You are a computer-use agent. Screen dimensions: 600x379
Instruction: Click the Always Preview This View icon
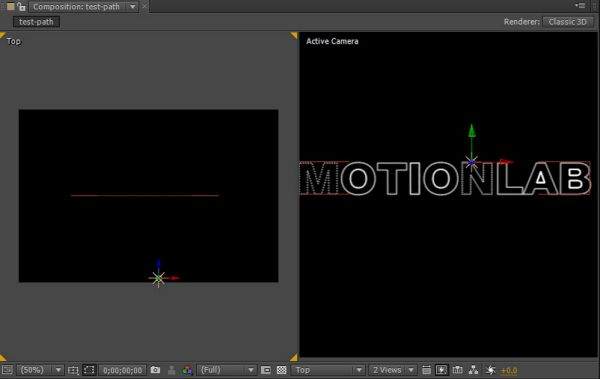click(x=7, y=370)
